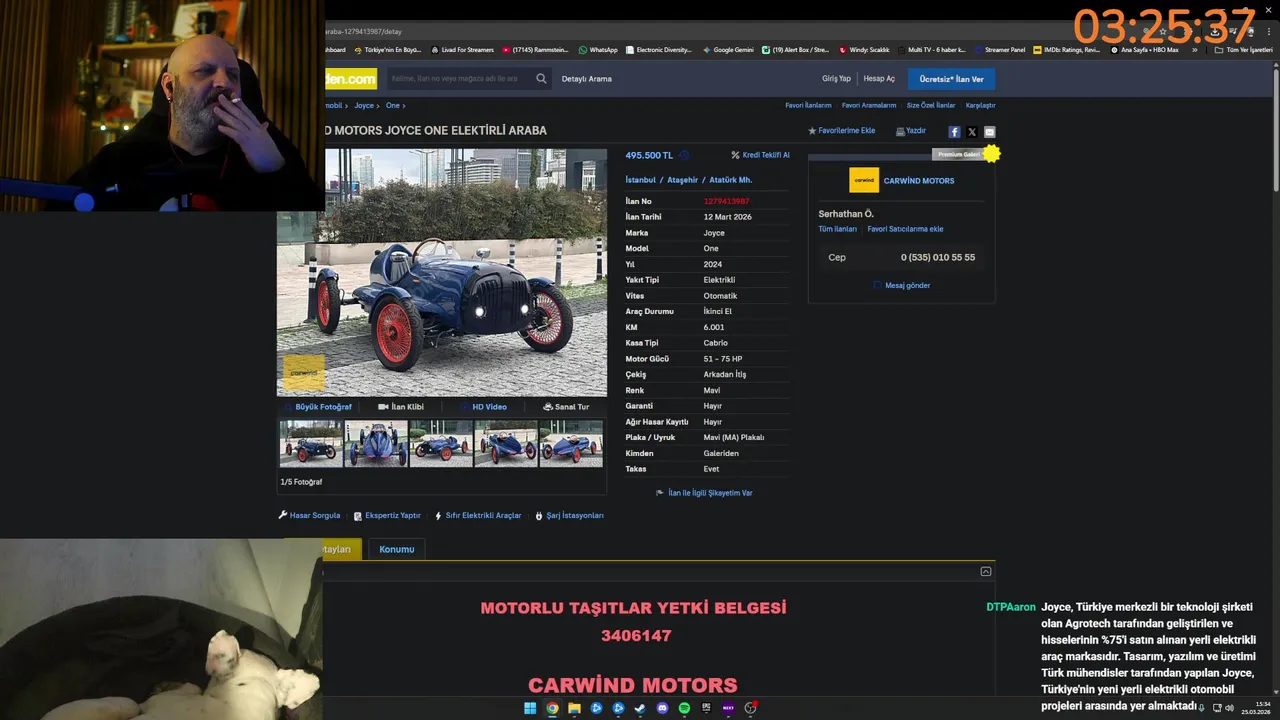Open Favori İlanlarım
This screenshot has height=720, width=1280.
point(808,105)
